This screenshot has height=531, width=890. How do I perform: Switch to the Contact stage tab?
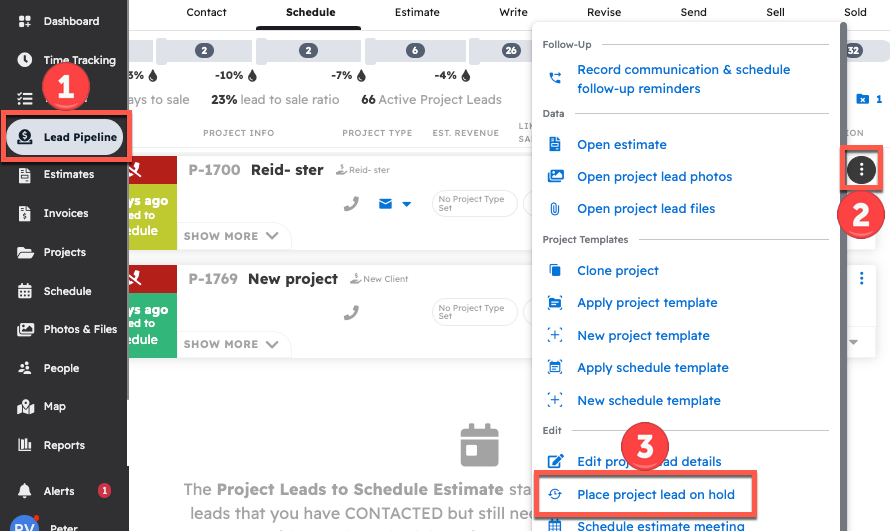(206, 13)
